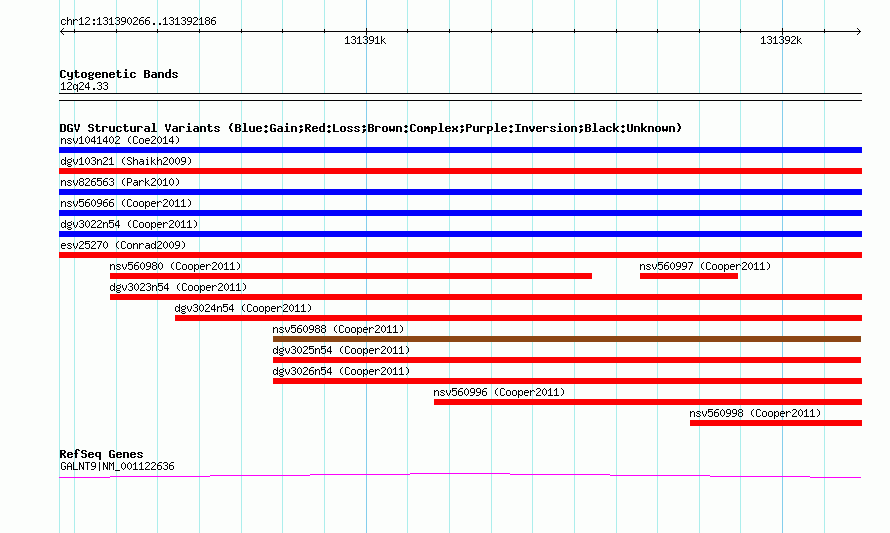Click the left arrow end of ruler

tap(63, 31)
